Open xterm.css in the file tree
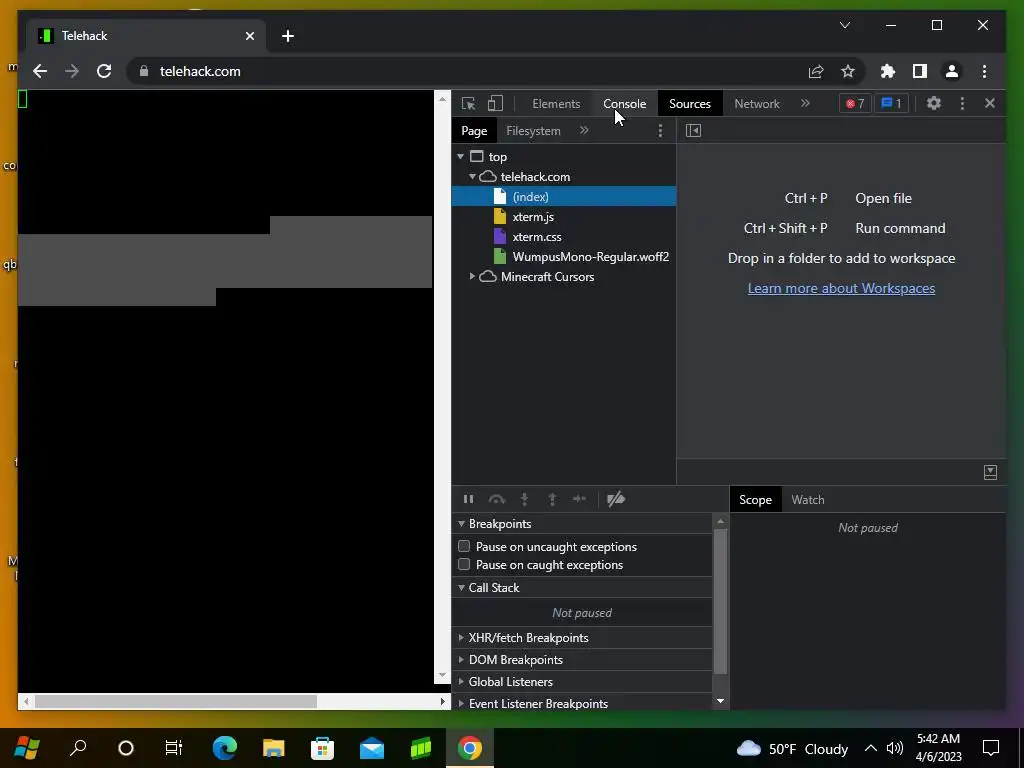 [x=537, y=237]
